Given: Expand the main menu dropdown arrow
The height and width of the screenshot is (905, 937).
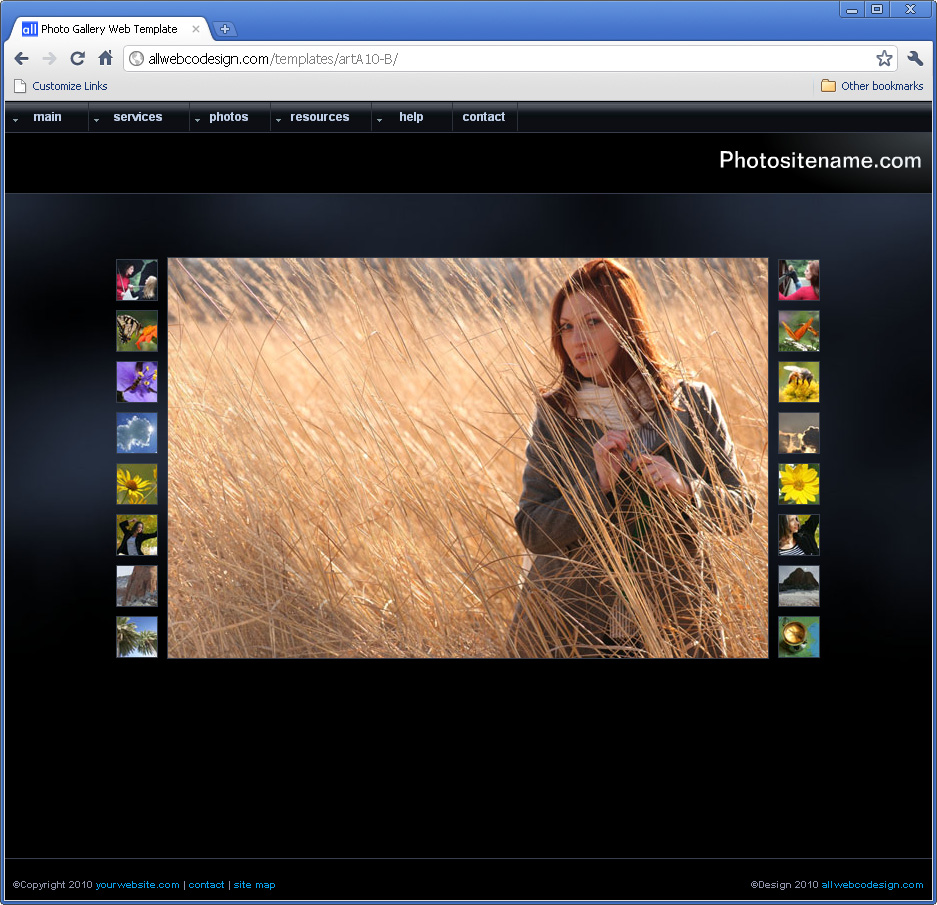Looking at the screenshot, I should click(16, 120).
